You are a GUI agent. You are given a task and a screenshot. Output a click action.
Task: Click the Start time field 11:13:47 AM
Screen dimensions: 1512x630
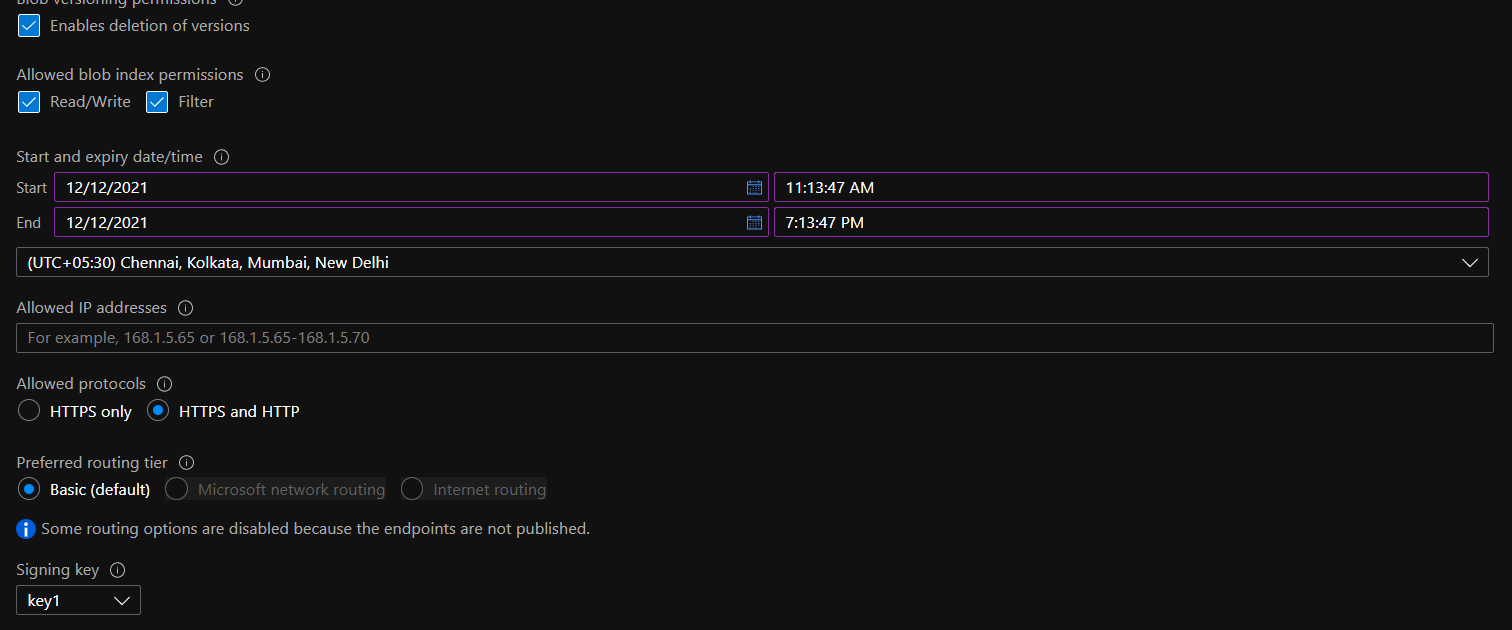coord(1130,188)
